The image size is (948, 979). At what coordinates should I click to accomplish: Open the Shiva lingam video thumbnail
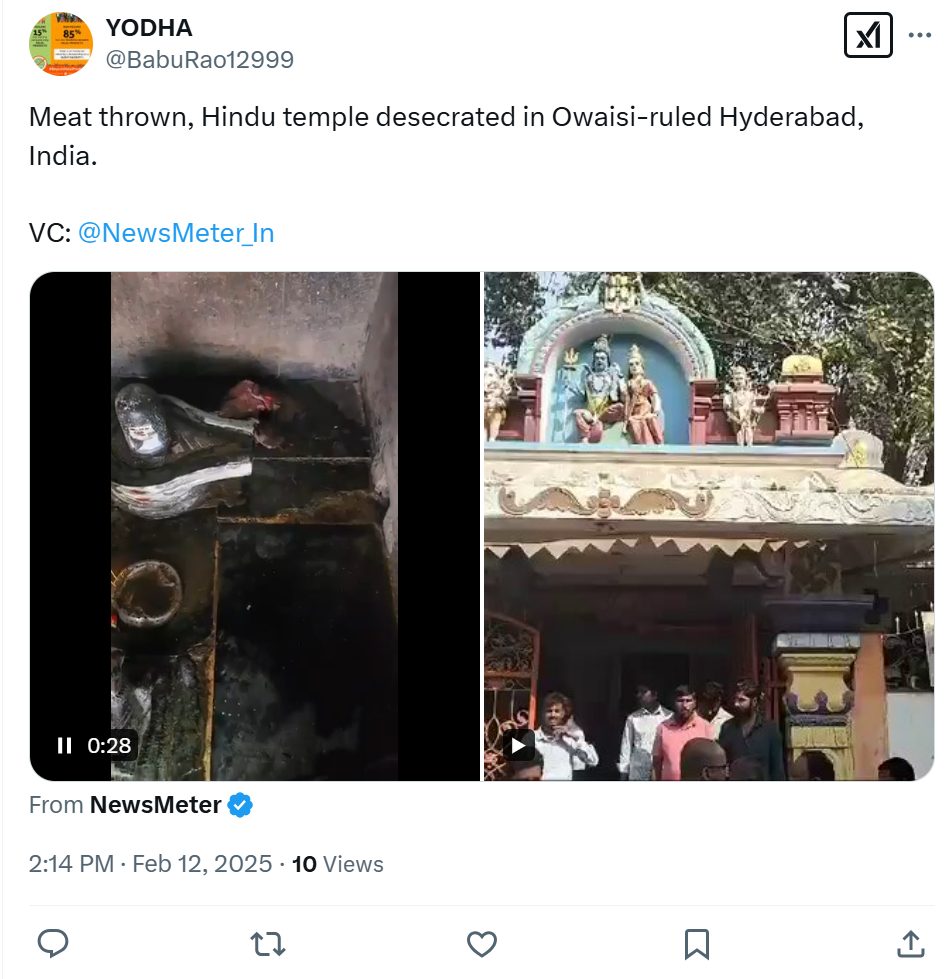255,526
